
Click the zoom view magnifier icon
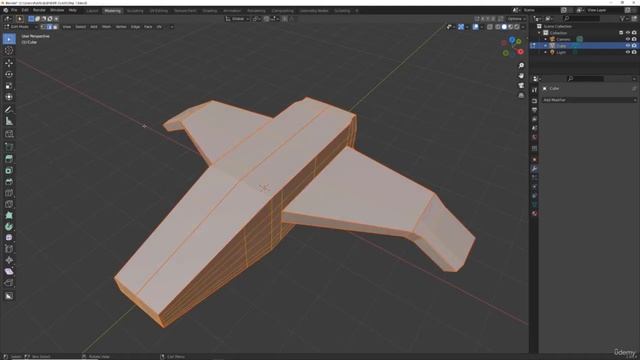(x=521, y=65)
